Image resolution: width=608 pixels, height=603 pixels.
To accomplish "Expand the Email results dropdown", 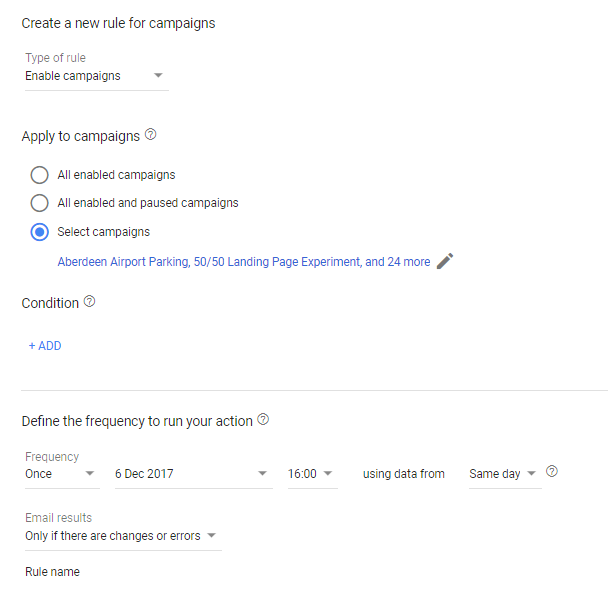I will click(x=123, y=536).
